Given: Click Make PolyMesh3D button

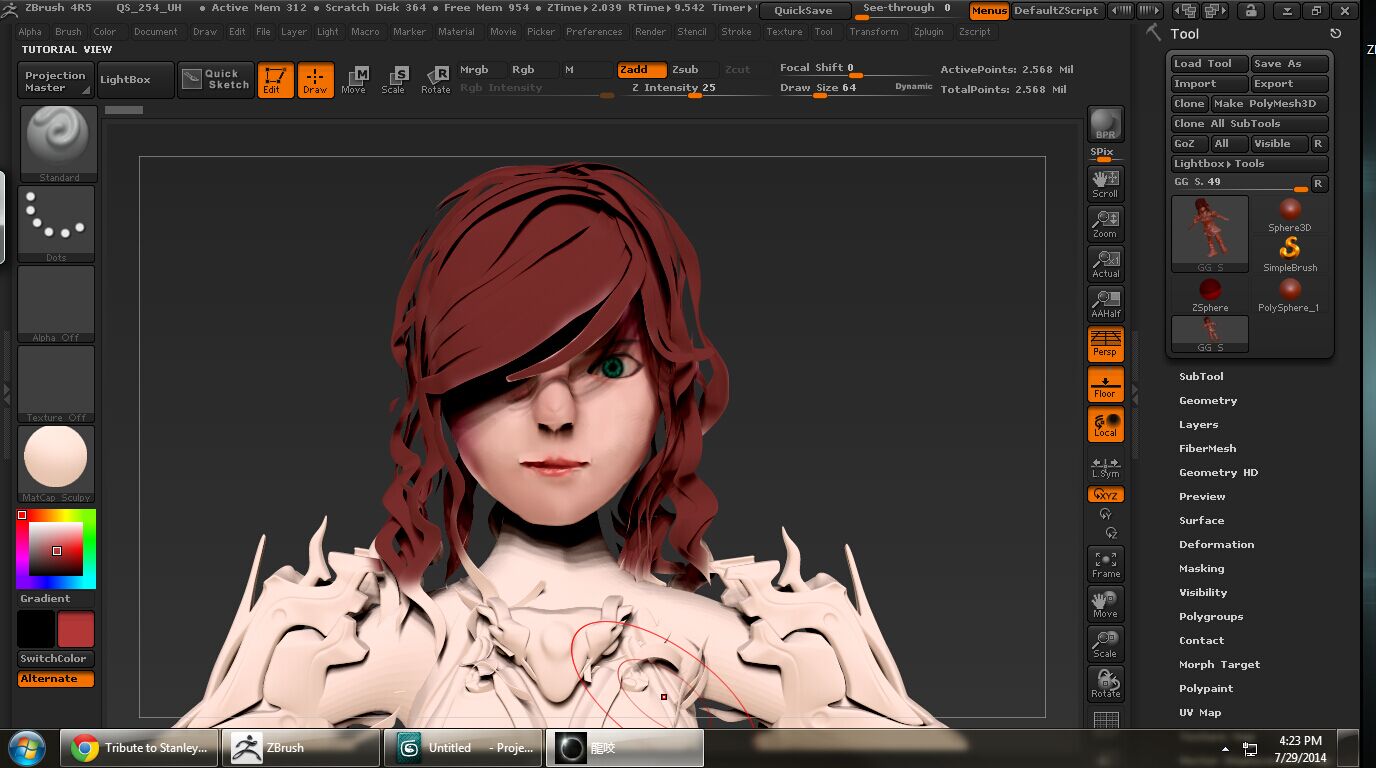Looking at the screenshot, I should point(1269,104).
